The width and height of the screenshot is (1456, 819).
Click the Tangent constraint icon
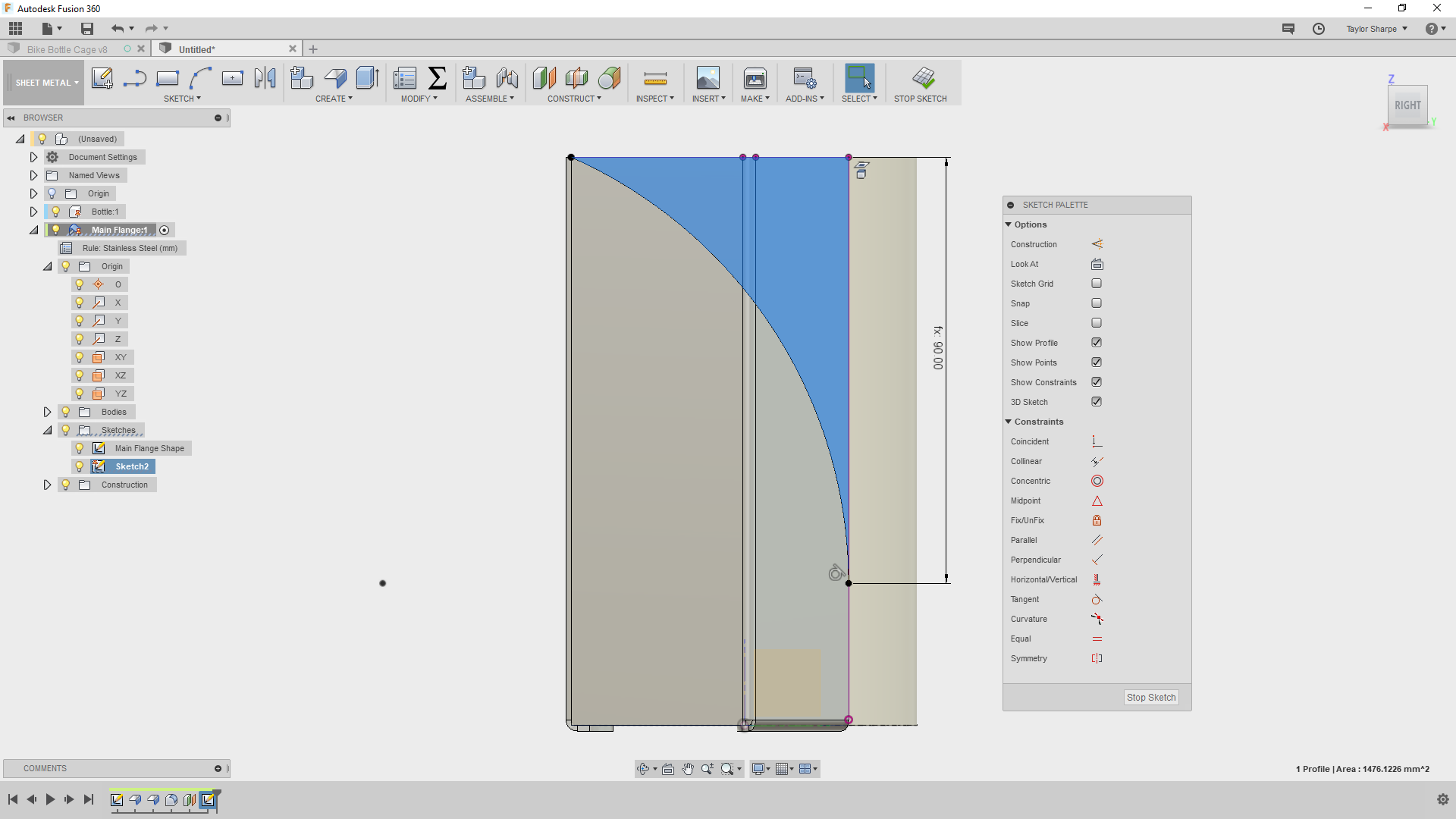(1097, 599)
